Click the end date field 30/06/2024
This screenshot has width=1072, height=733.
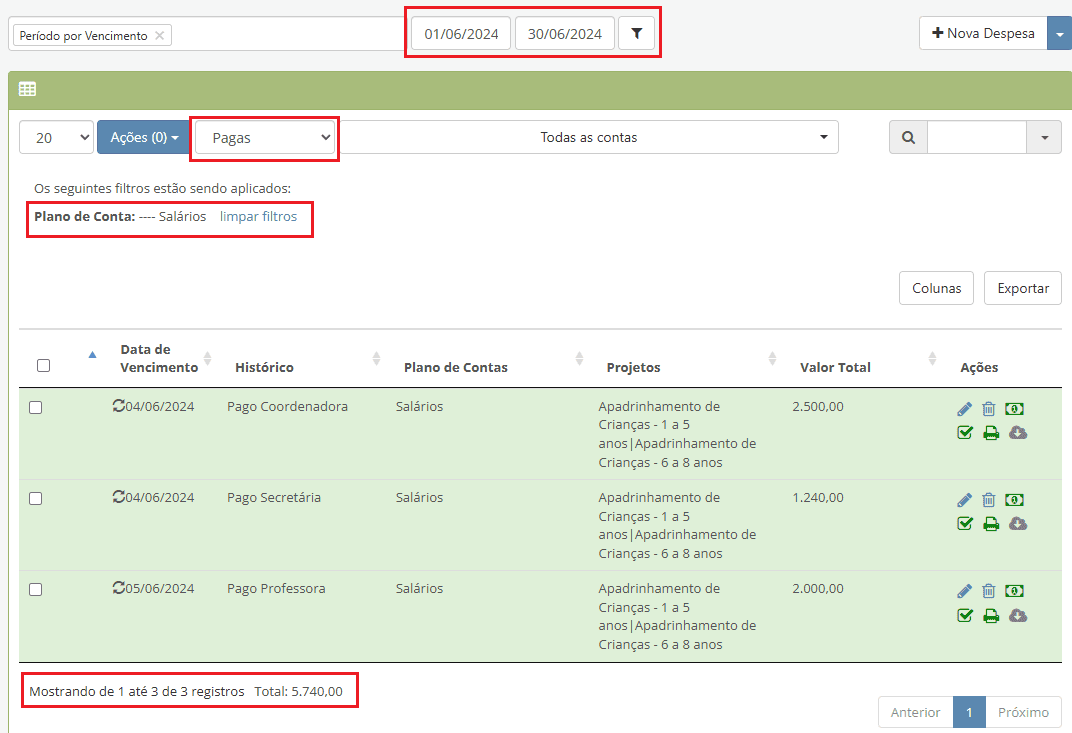565,34
